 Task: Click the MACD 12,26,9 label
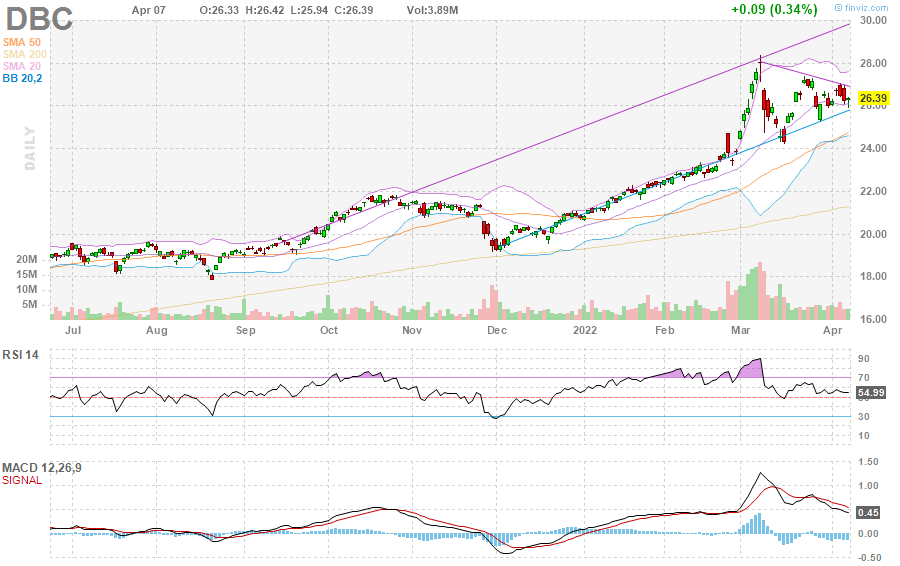(42, 468)
